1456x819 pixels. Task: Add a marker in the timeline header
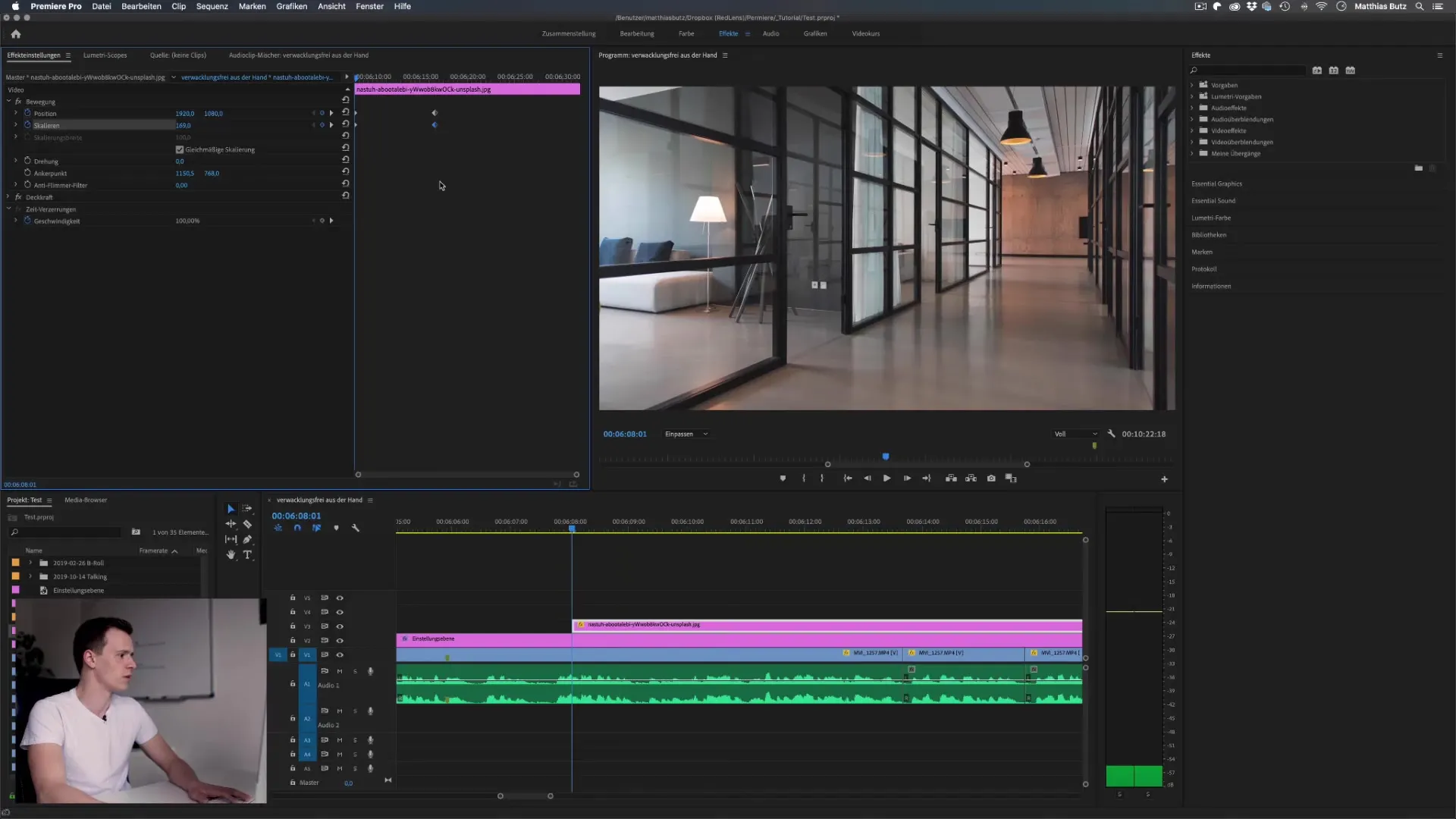336,528
